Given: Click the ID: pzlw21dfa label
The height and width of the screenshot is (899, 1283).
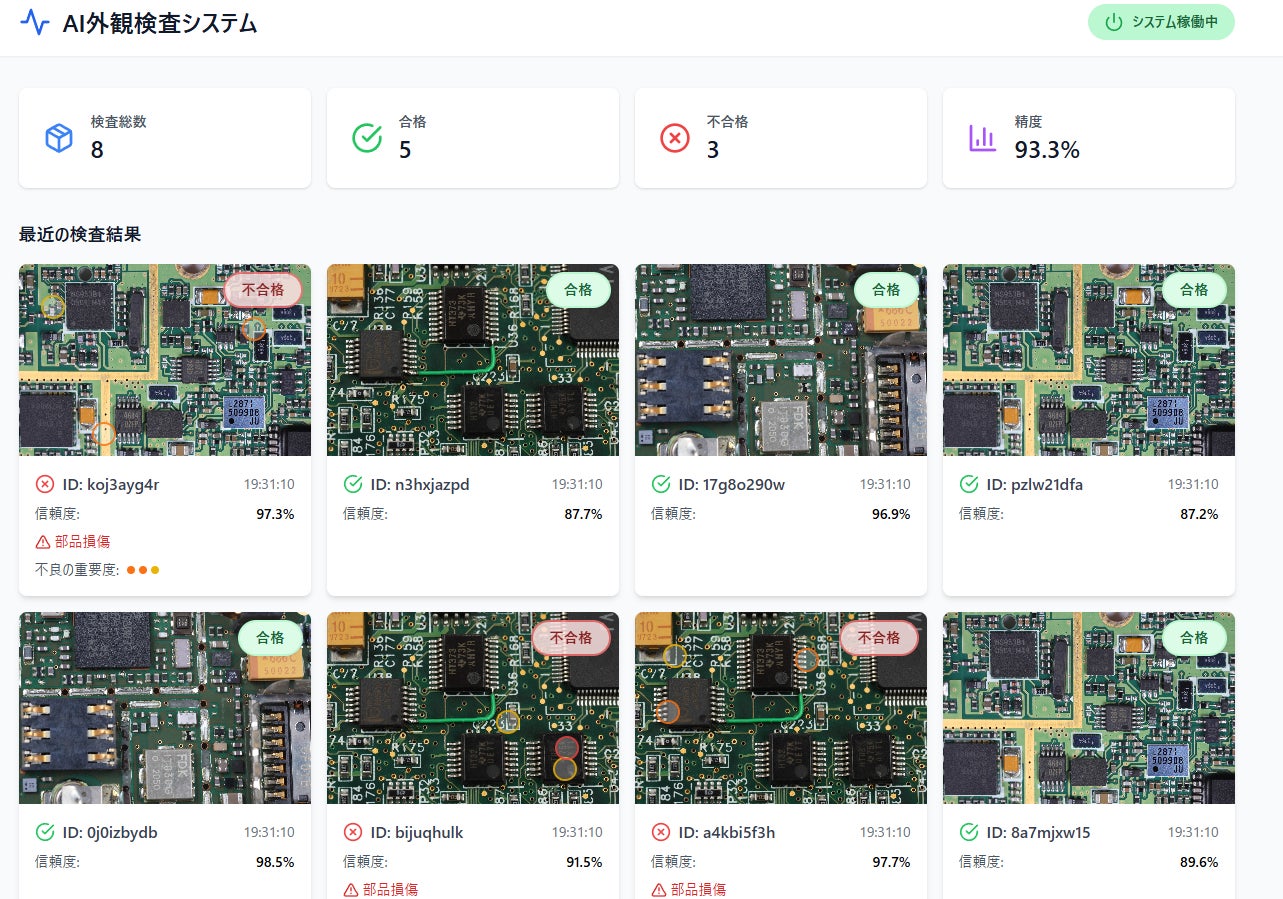Looking at the screenshot, I should point(1035,485).
